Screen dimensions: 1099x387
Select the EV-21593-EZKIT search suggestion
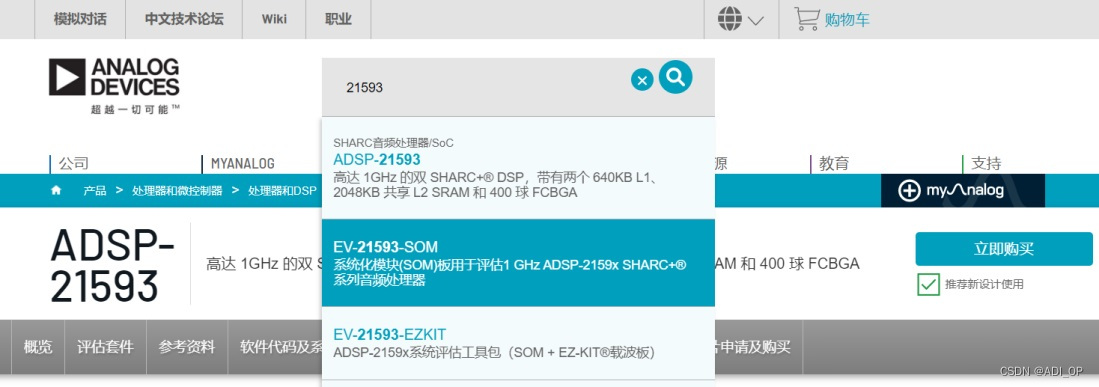pyautogui.click(x=518, y=343)
